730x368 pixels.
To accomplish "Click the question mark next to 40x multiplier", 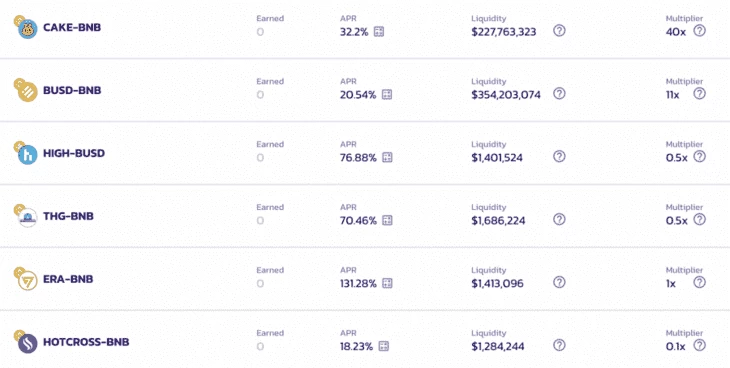I will click(699, 31).
